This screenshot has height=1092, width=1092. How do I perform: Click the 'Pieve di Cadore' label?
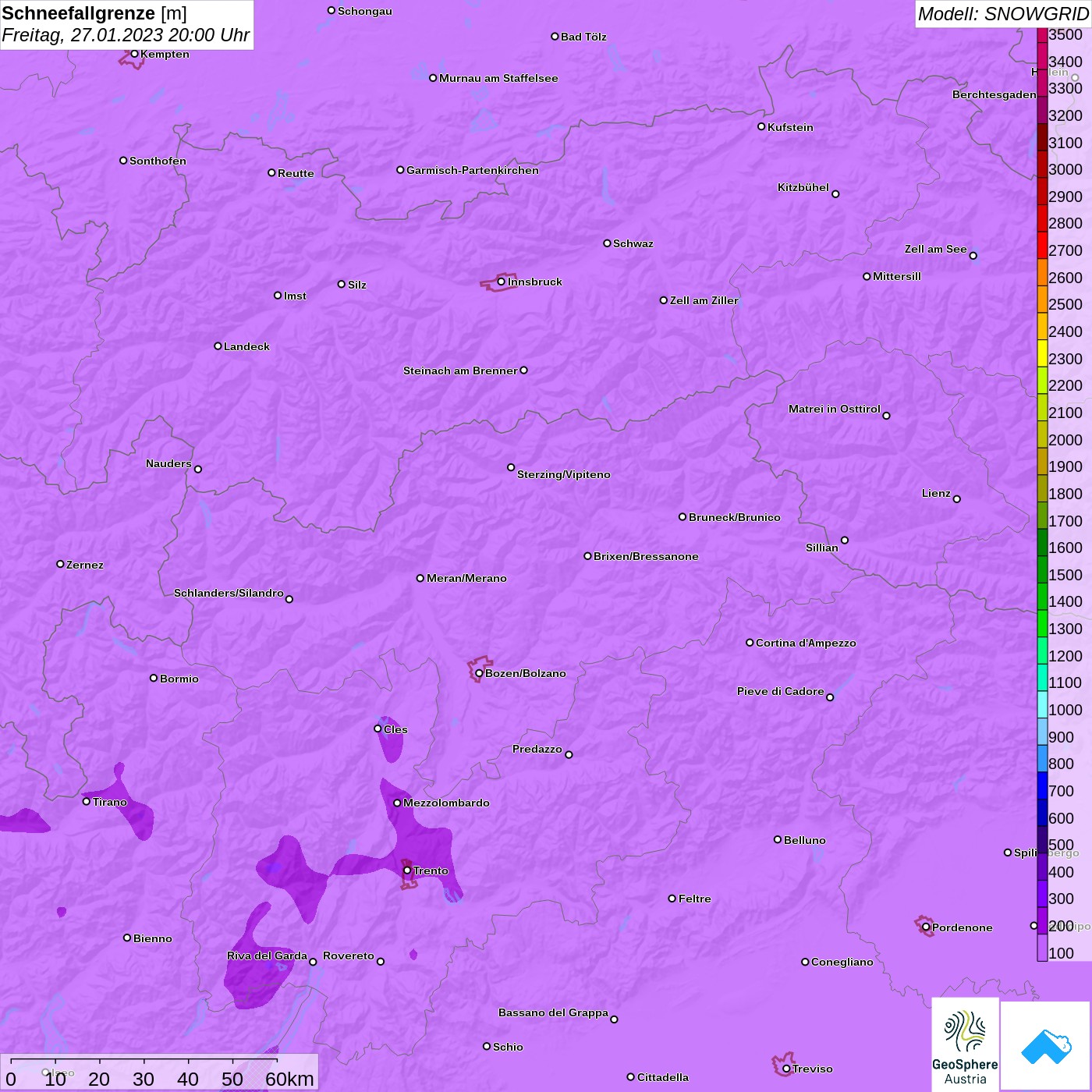click(781, 691)
